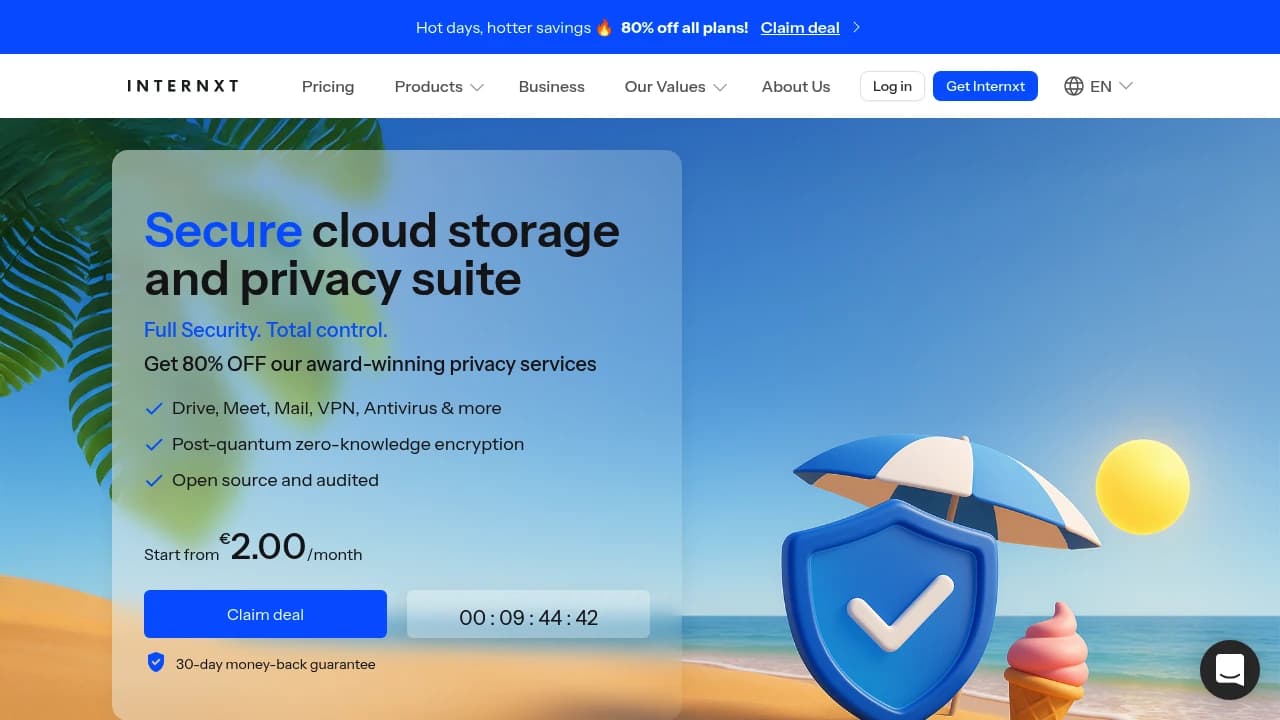Open the About Us menu item
This screenshot has height=720, width=1280.
tap(796, 87)
